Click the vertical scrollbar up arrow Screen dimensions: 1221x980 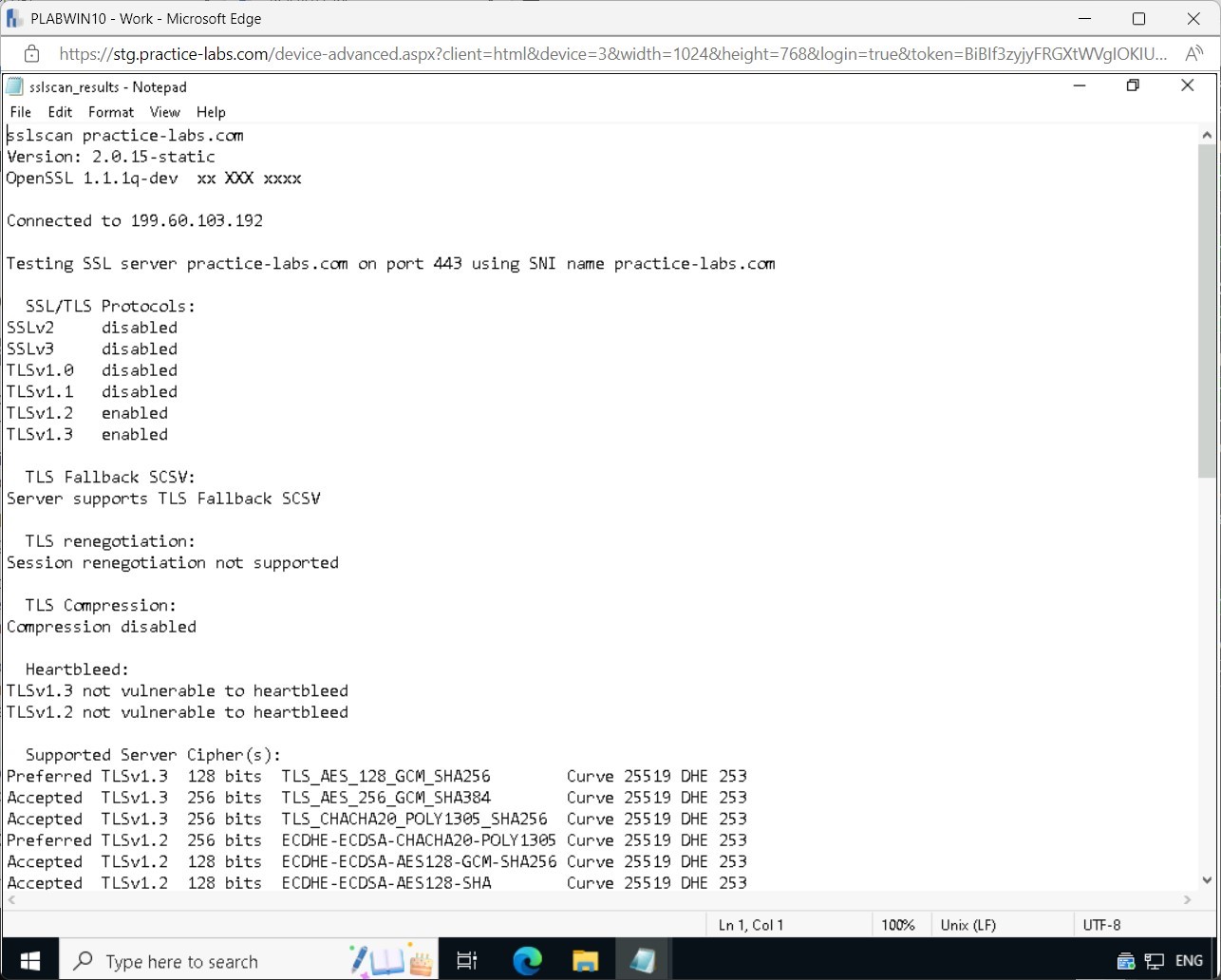[1207, 135]
